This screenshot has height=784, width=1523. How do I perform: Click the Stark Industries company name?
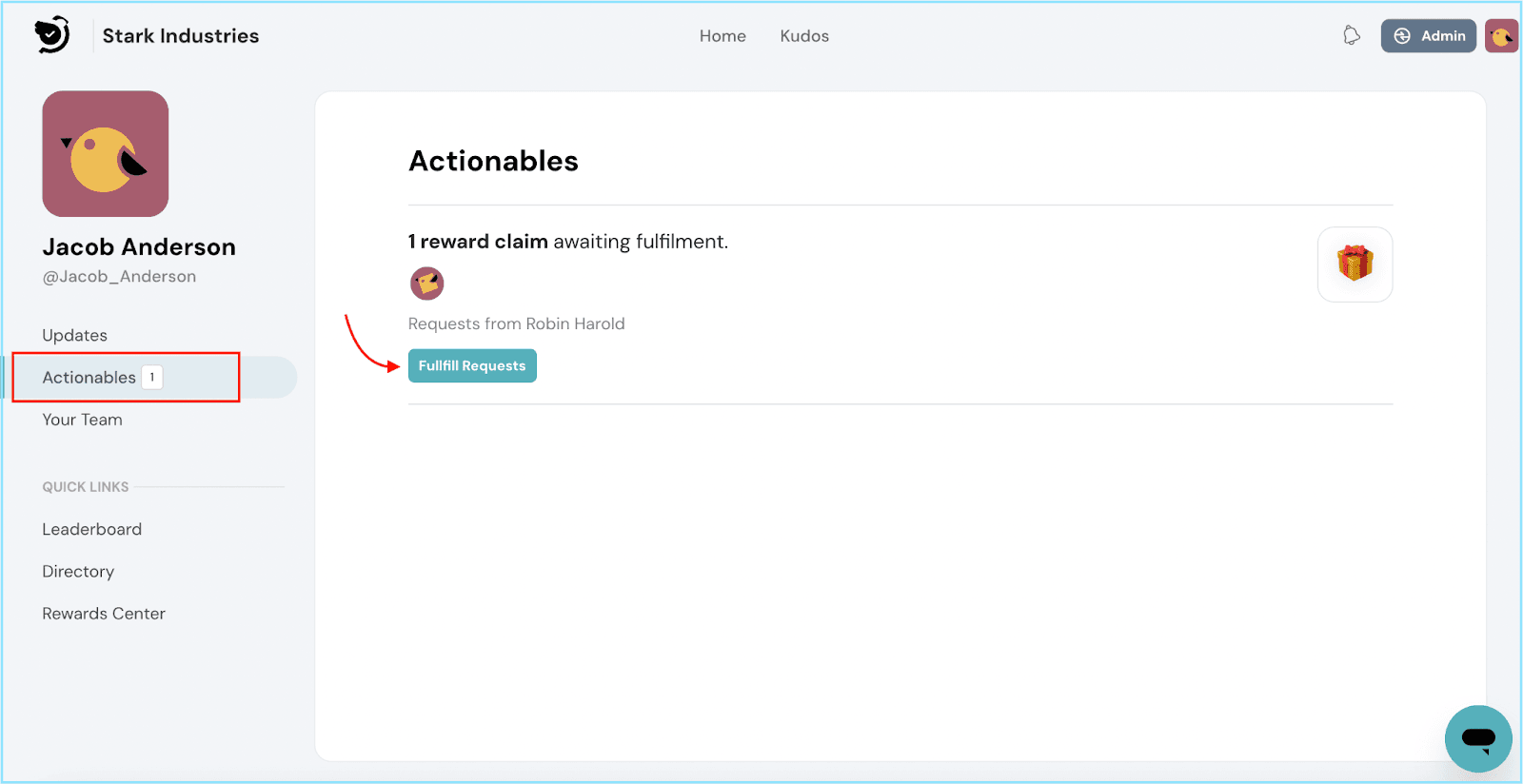tap(181, 36)
